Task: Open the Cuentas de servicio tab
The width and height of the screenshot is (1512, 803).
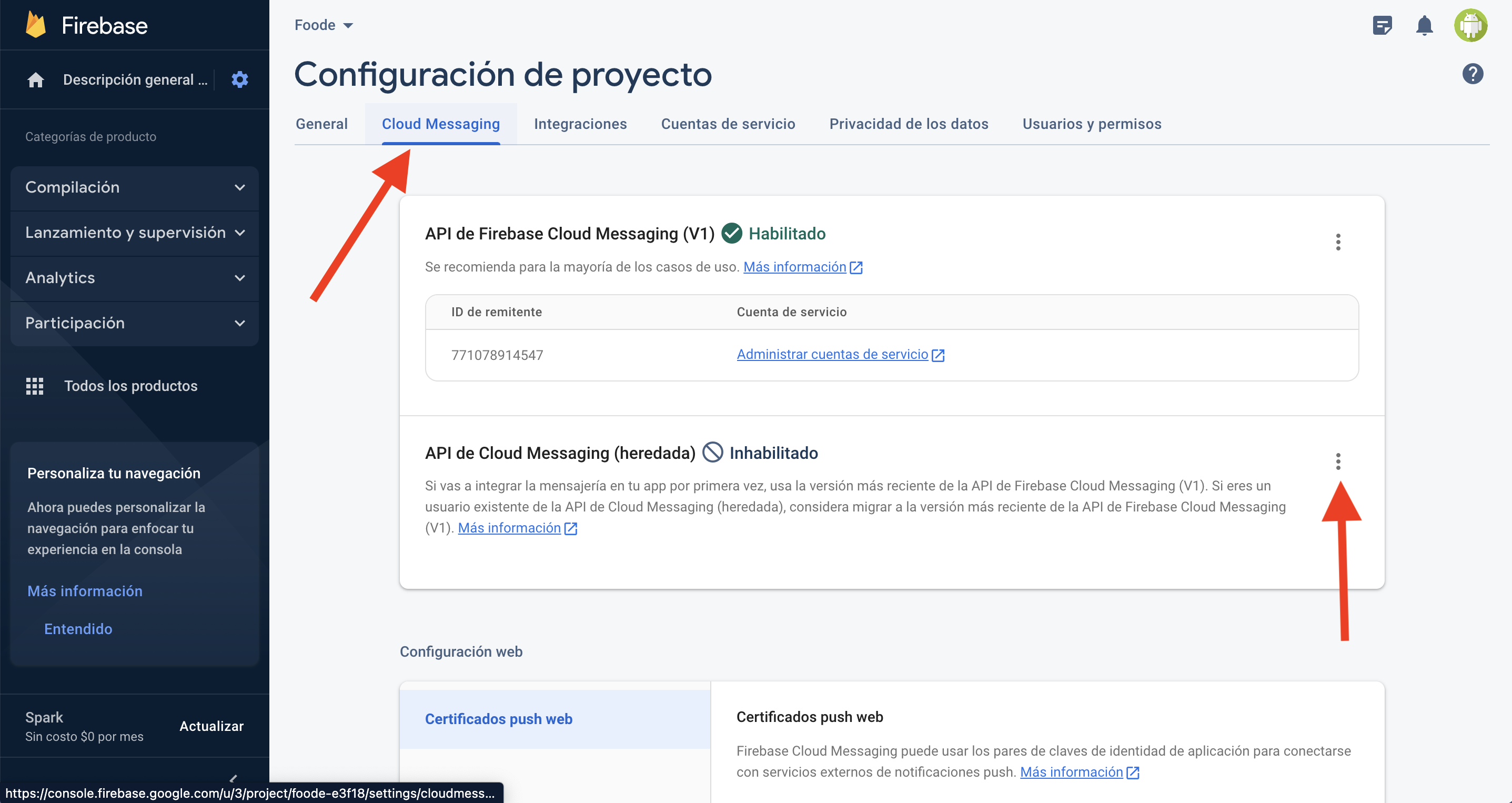Action: point(728,124)
